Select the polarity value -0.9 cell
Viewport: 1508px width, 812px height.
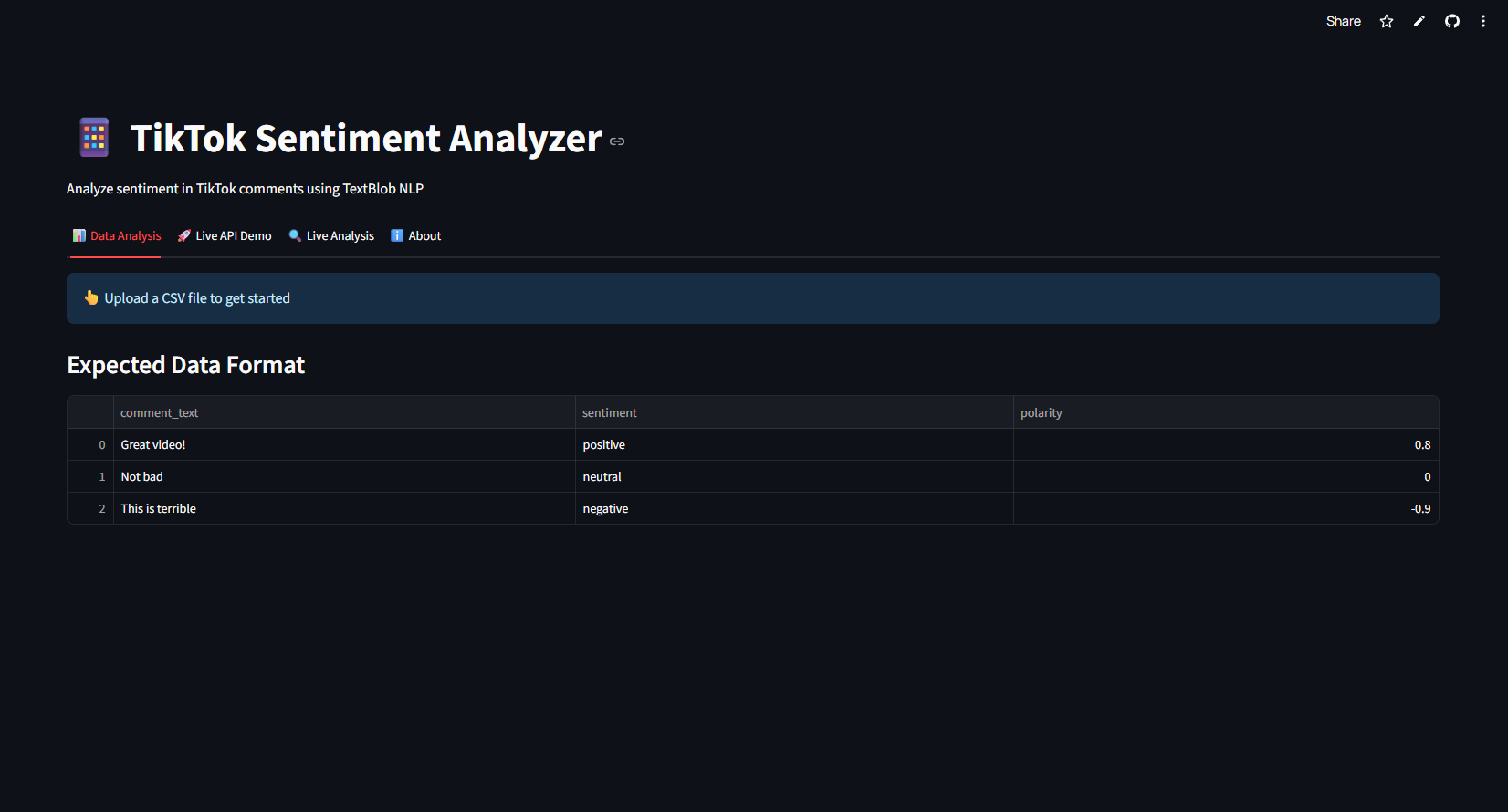point(1226,508)
